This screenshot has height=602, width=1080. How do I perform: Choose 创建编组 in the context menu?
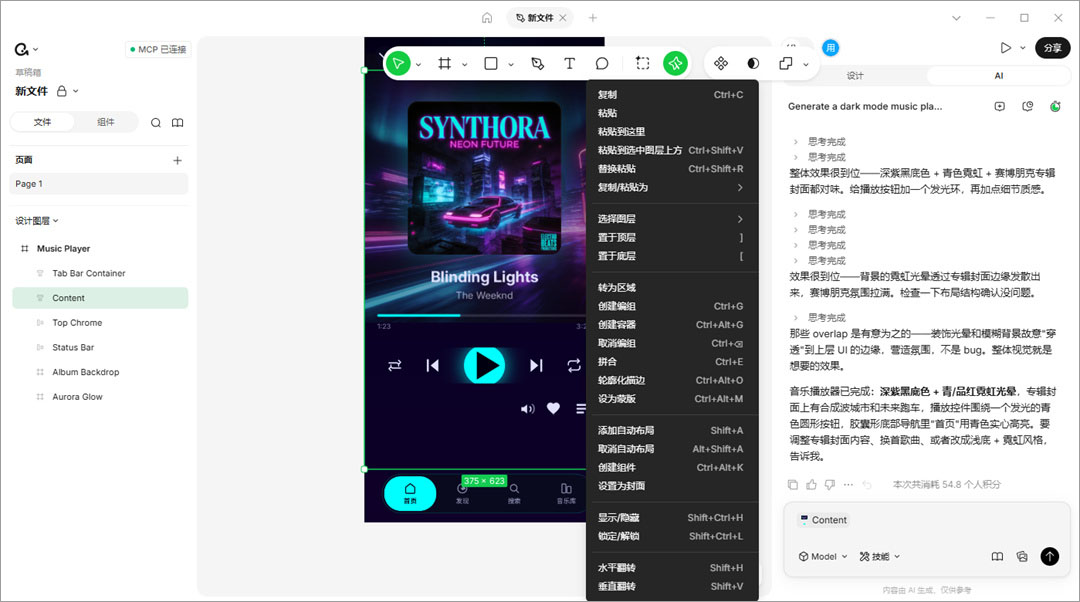click(672, 306)
